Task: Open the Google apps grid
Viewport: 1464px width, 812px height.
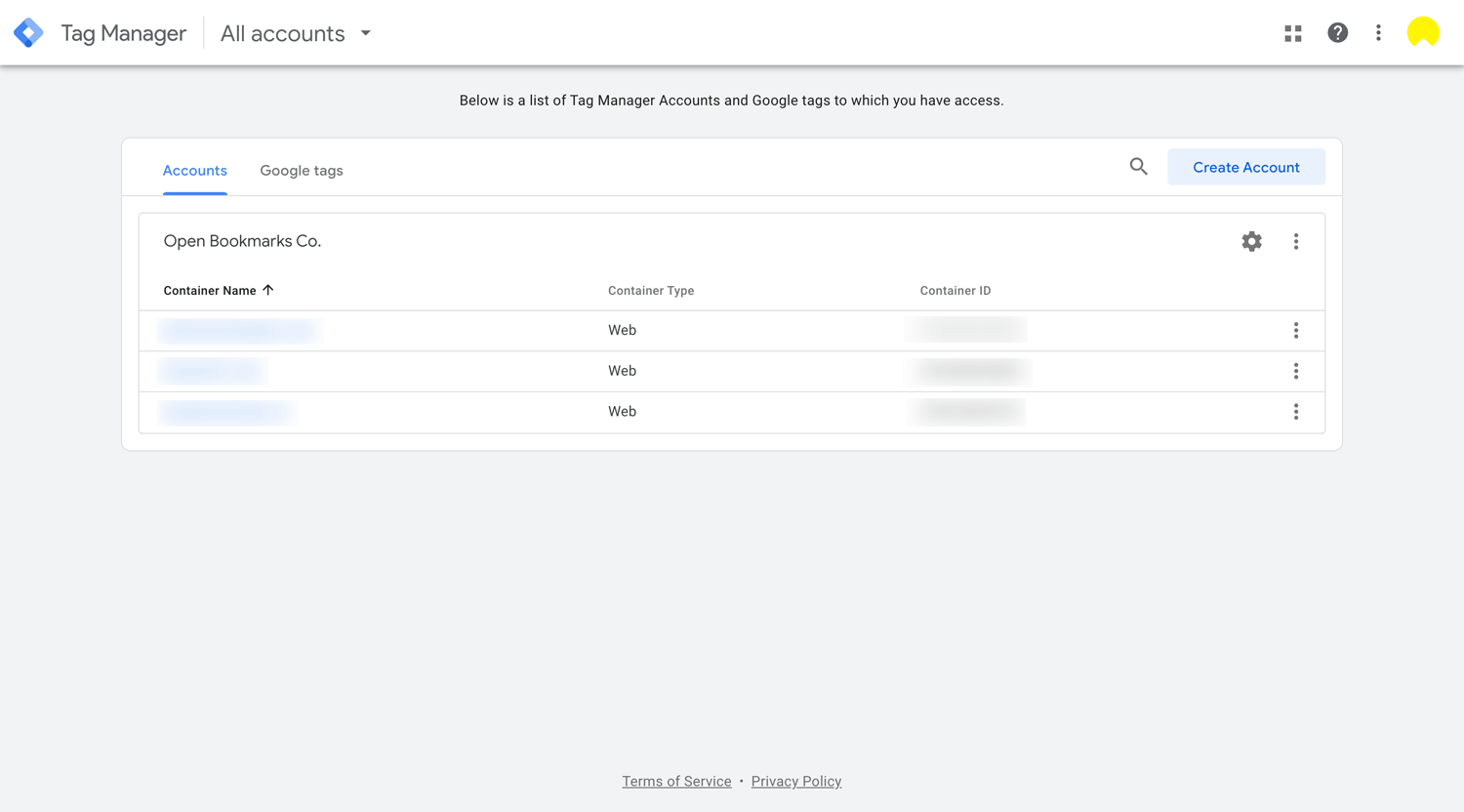Action: [1293, 33]
